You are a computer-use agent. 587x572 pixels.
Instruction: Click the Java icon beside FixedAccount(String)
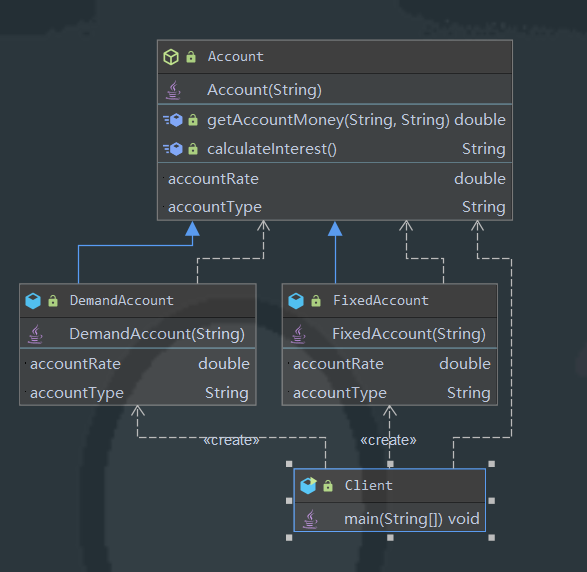pyautogui.click(x=298, y=334)
